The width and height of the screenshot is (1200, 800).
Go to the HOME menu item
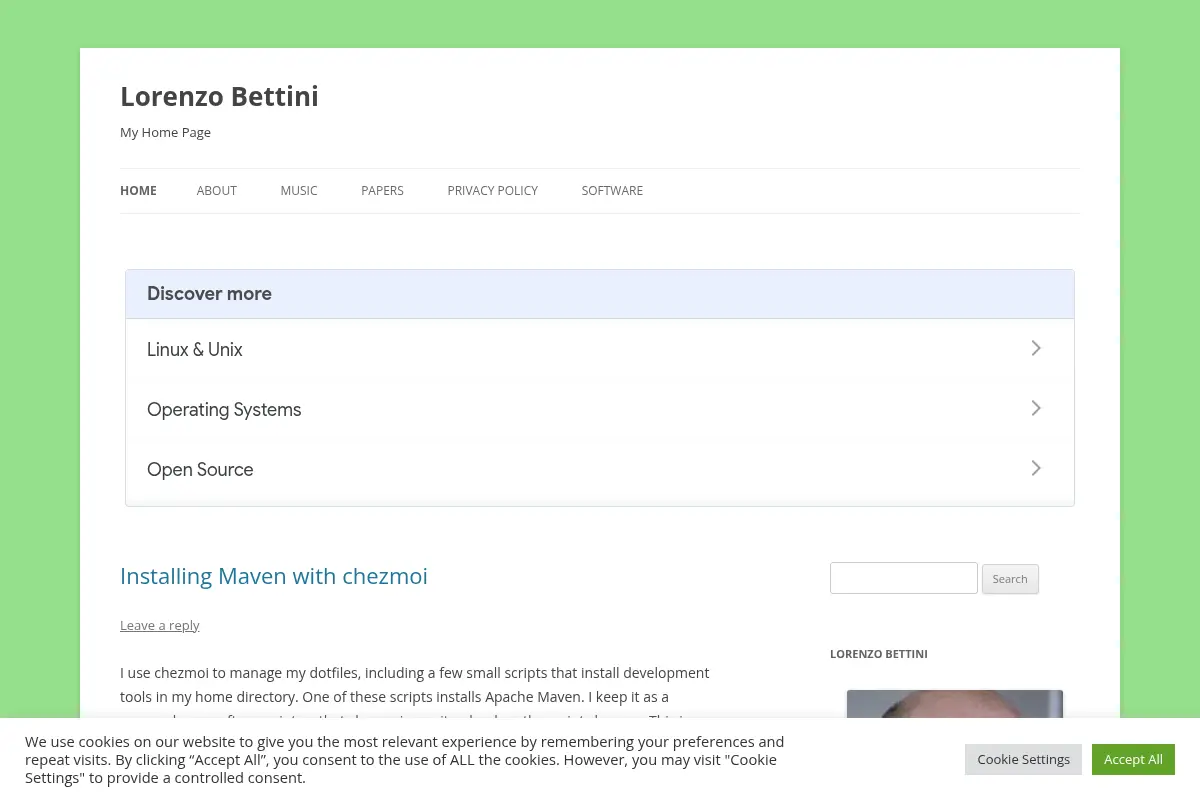[138, 191]
